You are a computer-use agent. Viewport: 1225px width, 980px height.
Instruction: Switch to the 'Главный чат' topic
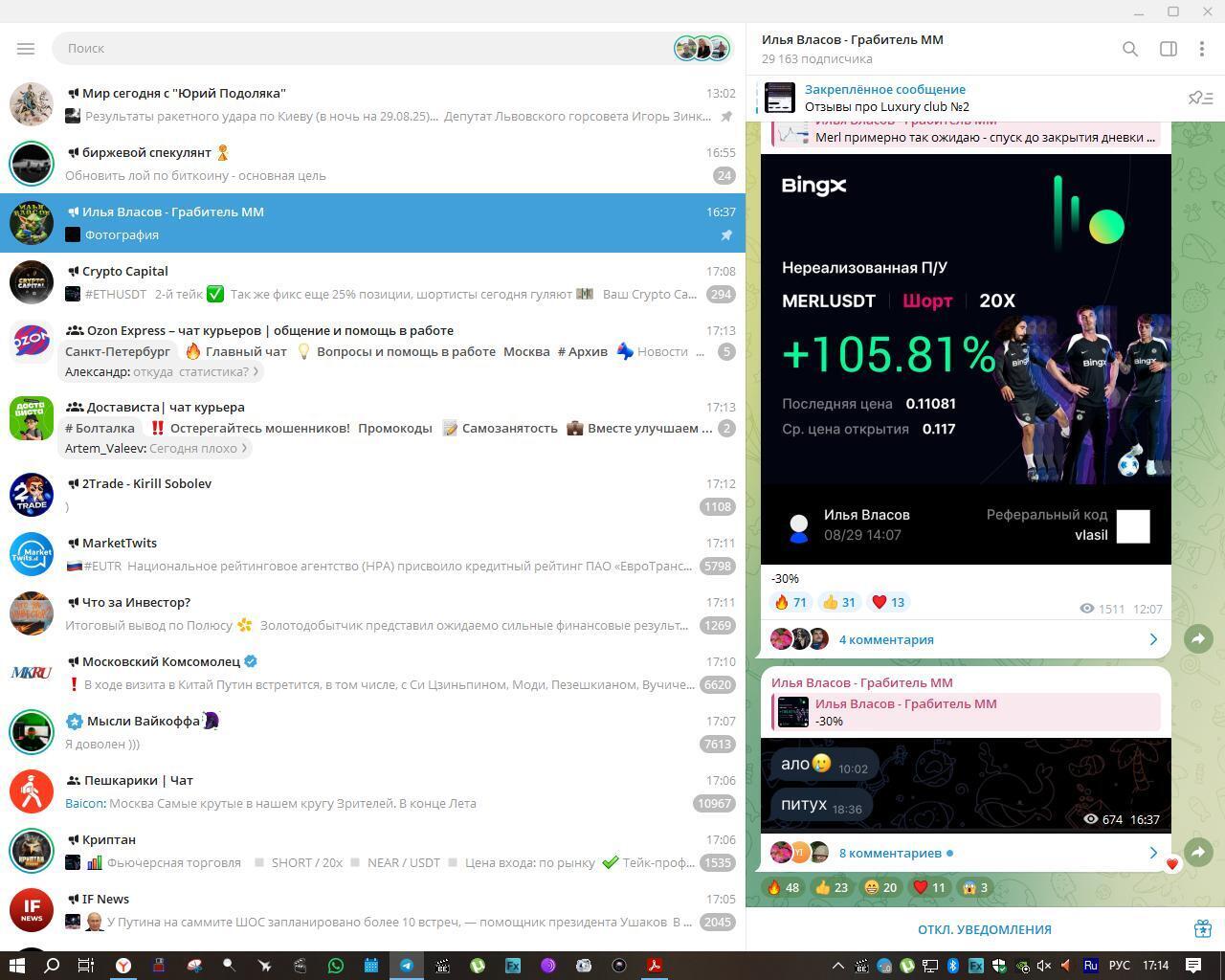236,351
